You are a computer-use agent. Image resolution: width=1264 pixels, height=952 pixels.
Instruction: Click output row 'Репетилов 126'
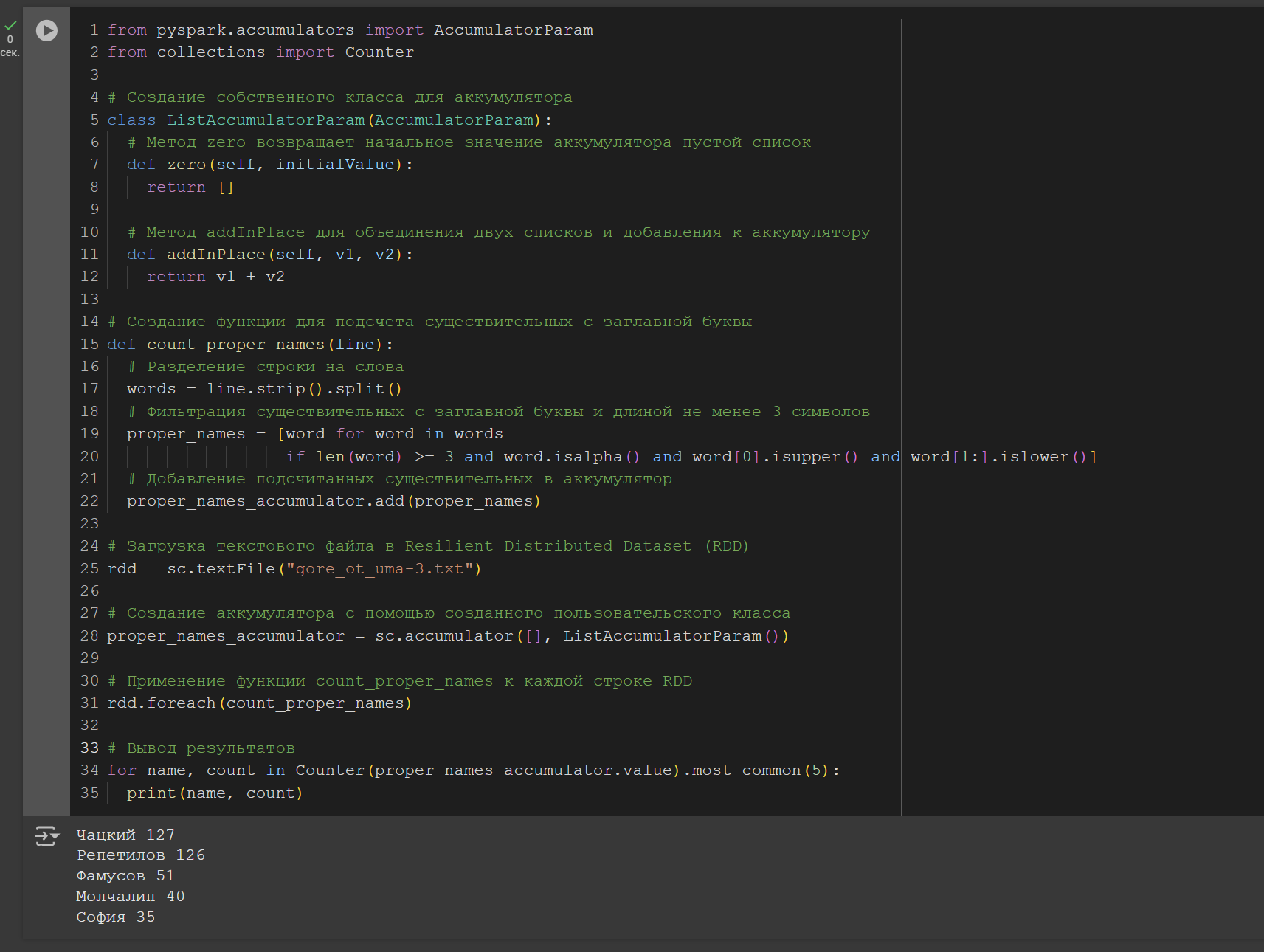[x=141, y=855]
